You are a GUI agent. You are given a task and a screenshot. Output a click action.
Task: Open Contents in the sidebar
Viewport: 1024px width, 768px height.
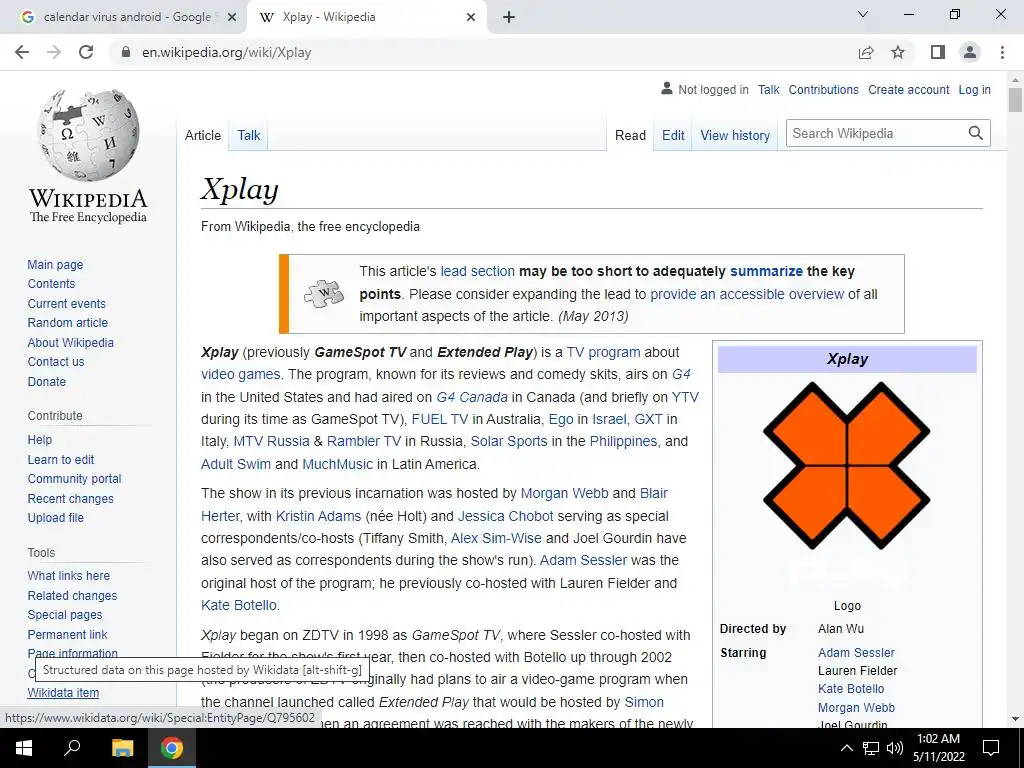pos(51,283)
